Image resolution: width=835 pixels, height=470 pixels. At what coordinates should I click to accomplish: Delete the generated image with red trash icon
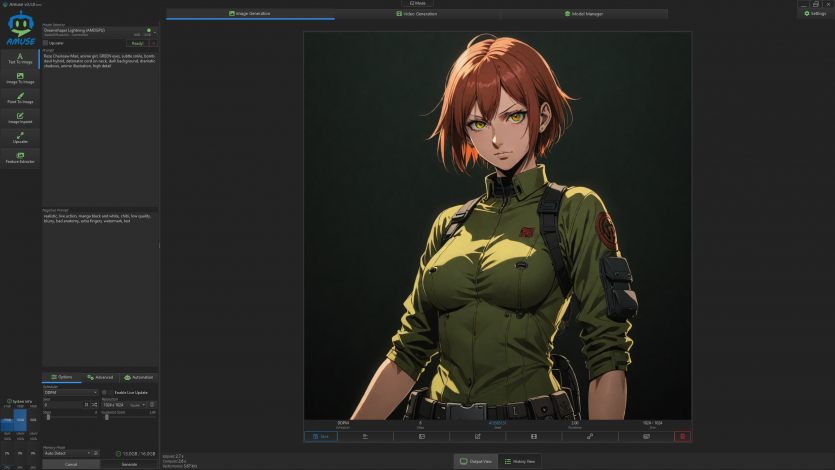pyautogui.click(x=682, y=436)
